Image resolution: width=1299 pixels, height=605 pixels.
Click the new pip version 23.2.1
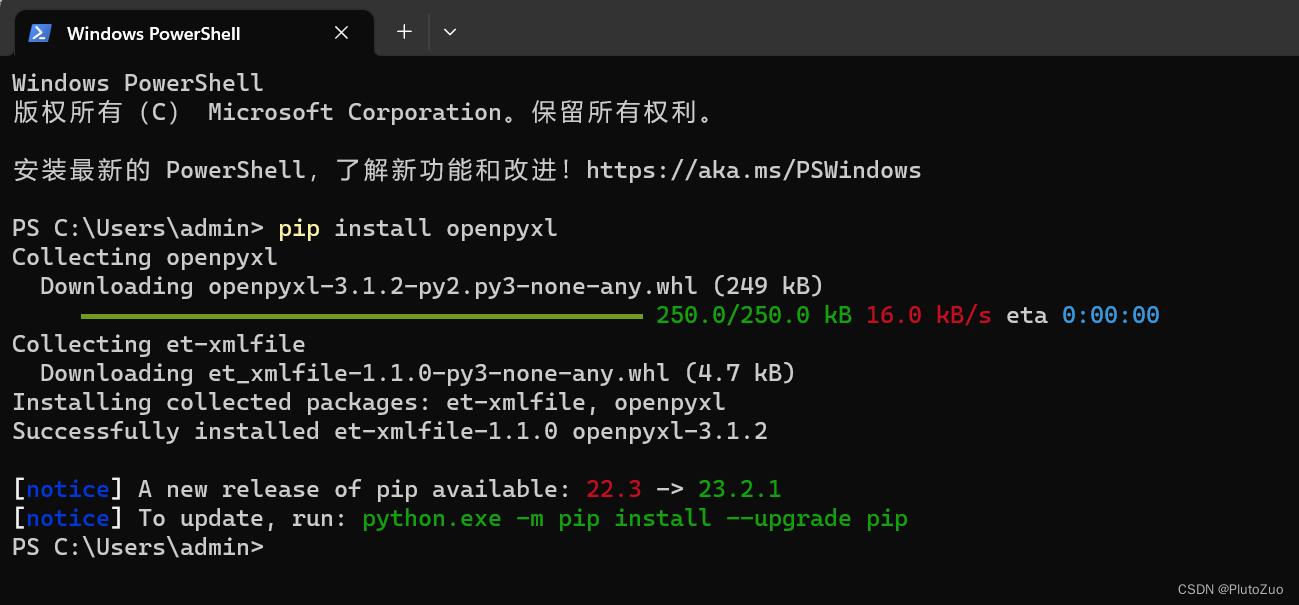(x=739, y=489)
